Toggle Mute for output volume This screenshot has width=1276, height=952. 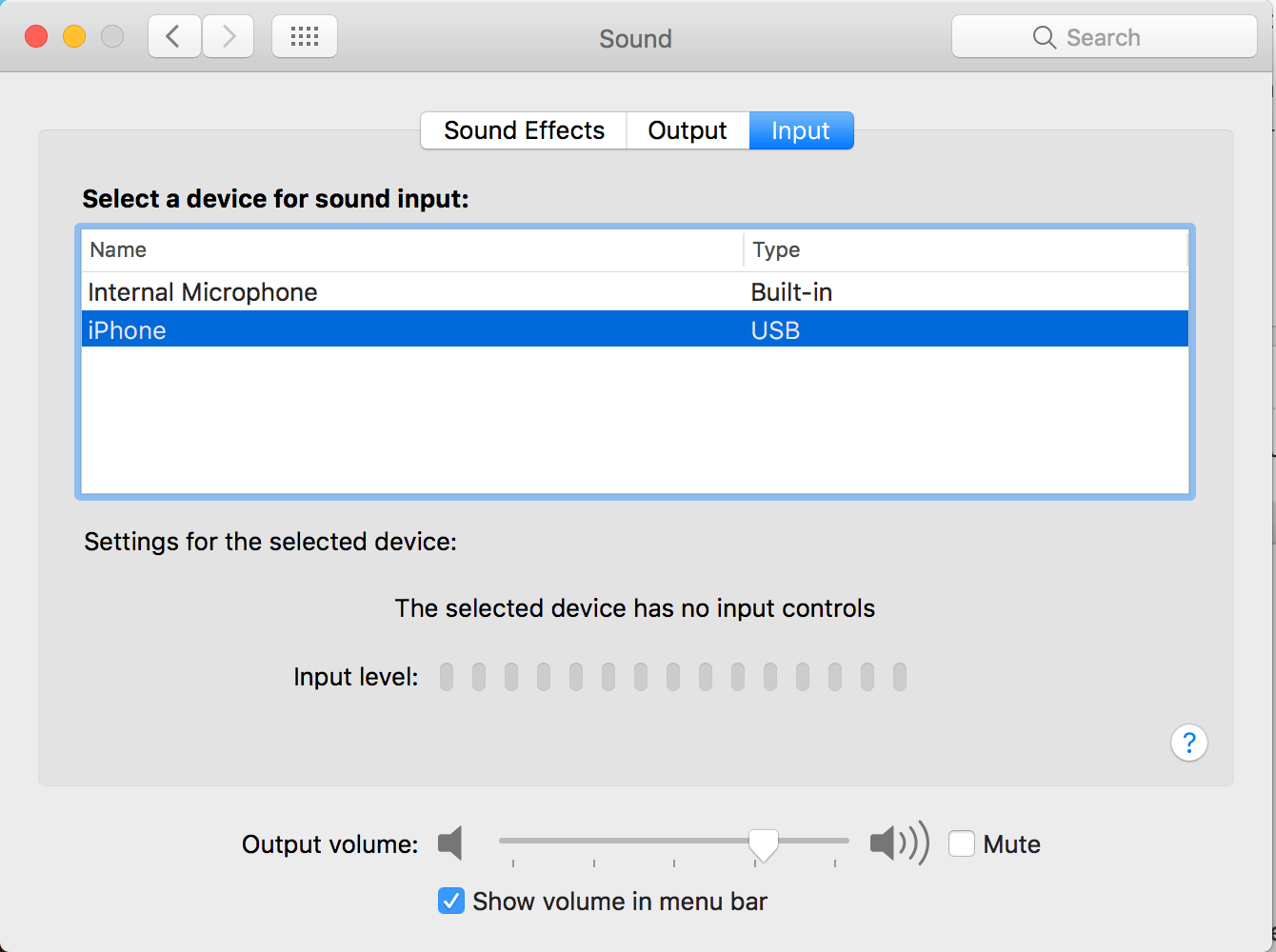point(962,843)
